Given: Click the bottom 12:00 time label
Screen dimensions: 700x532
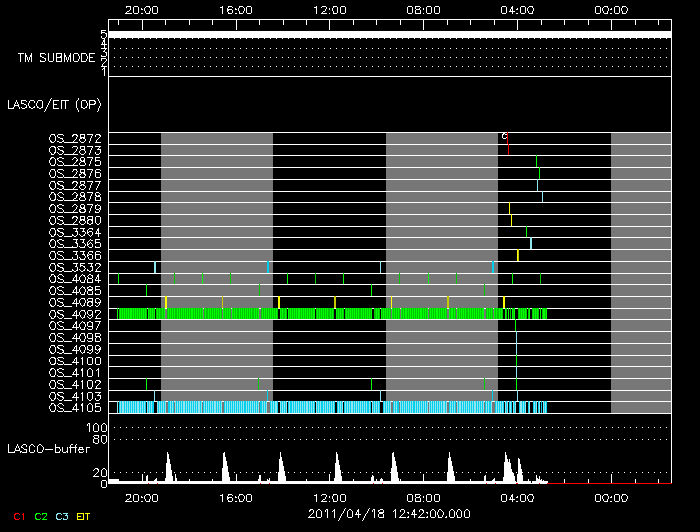Looking at the screenshot, I should tap(329, 498).
